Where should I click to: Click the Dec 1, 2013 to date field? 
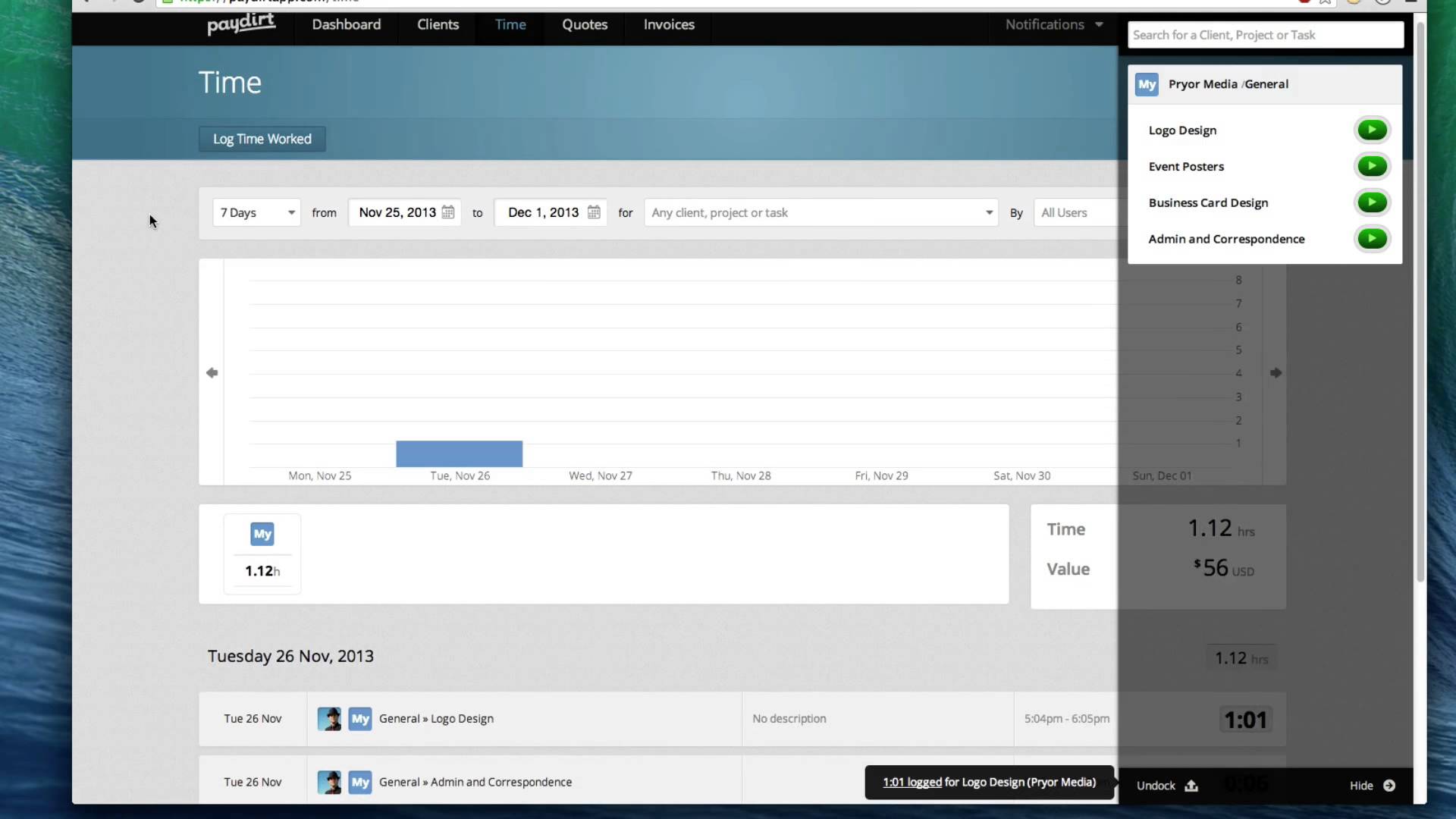551,212
